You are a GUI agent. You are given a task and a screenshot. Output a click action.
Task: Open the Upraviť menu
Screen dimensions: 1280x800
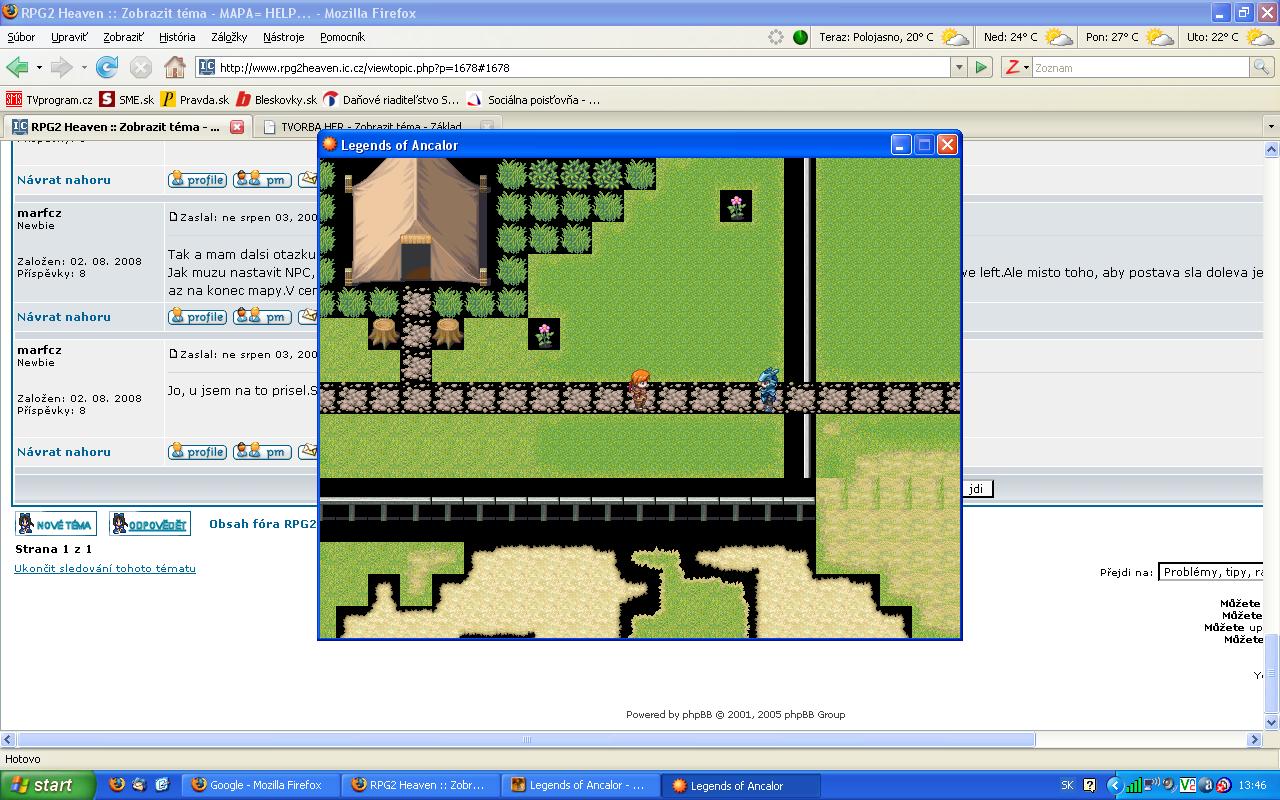click(69, 37)
